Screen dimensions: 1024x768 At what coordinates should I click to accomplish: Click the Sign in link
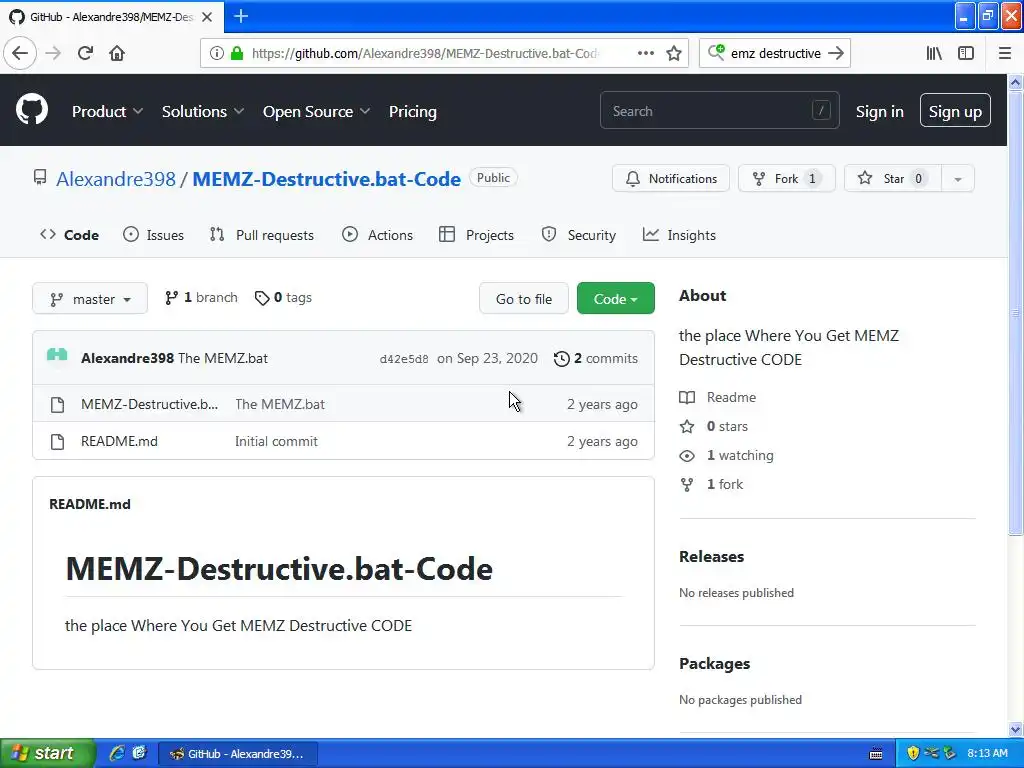pyautogui.click(x=880, y=112)
